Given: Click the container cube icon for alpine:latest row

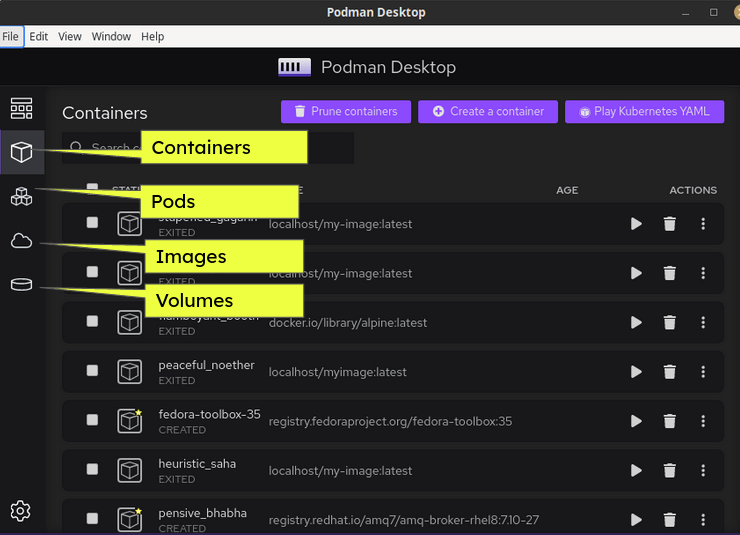Looking at the screenshot, I should tap(129, 322).
